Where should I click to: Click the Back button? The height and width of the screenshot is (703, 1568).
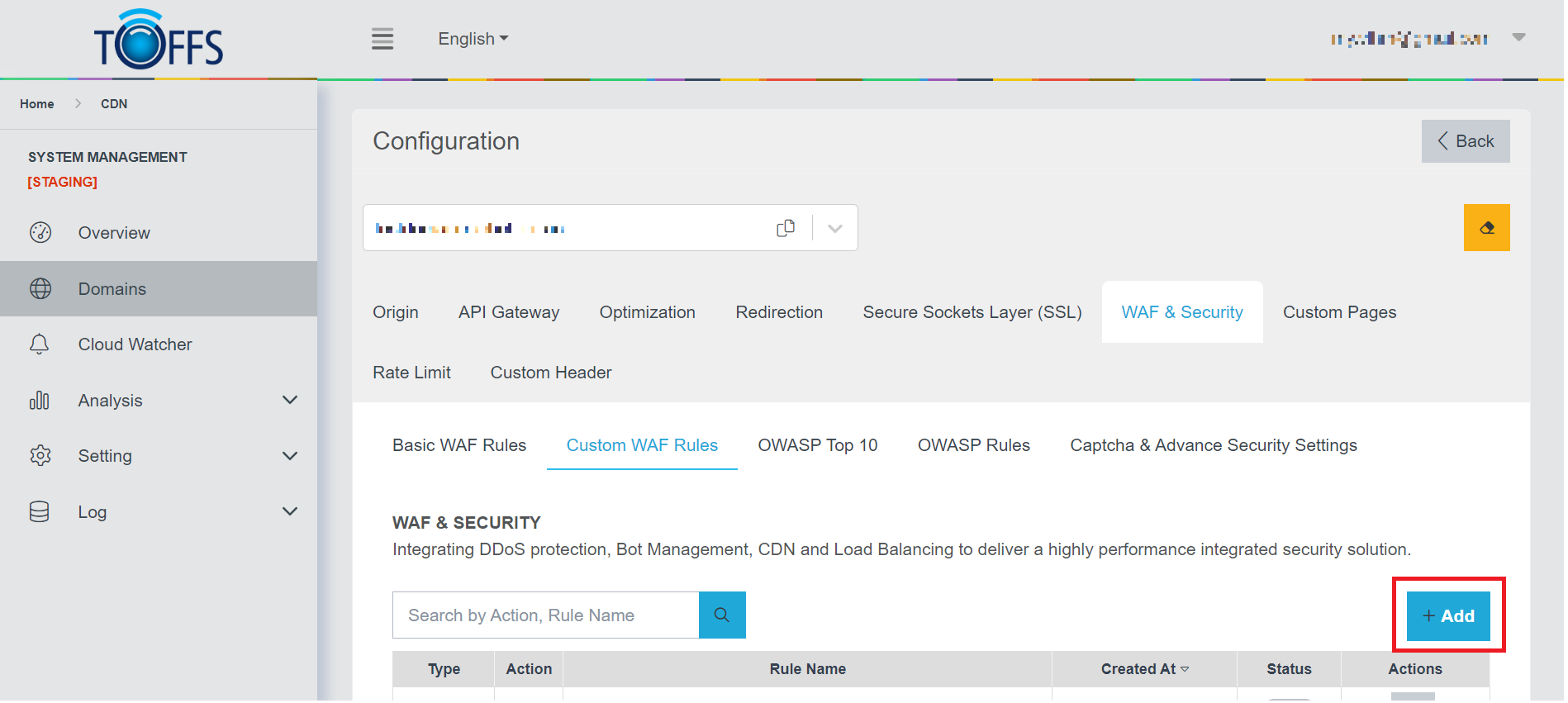point(1465,141)
